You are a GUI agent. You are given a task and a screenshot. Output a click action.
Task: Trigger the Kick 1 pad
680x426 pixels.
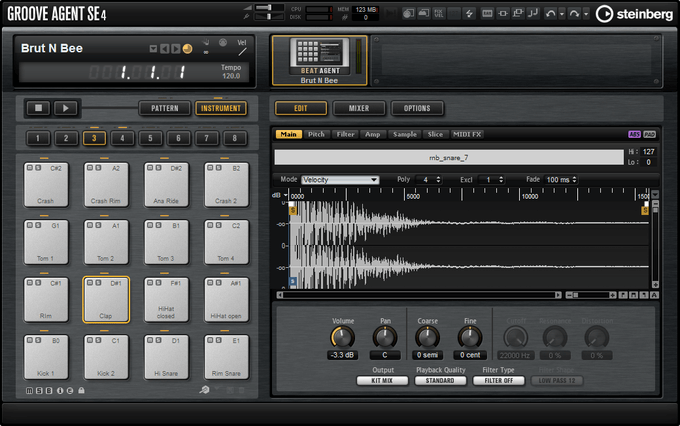46,357
